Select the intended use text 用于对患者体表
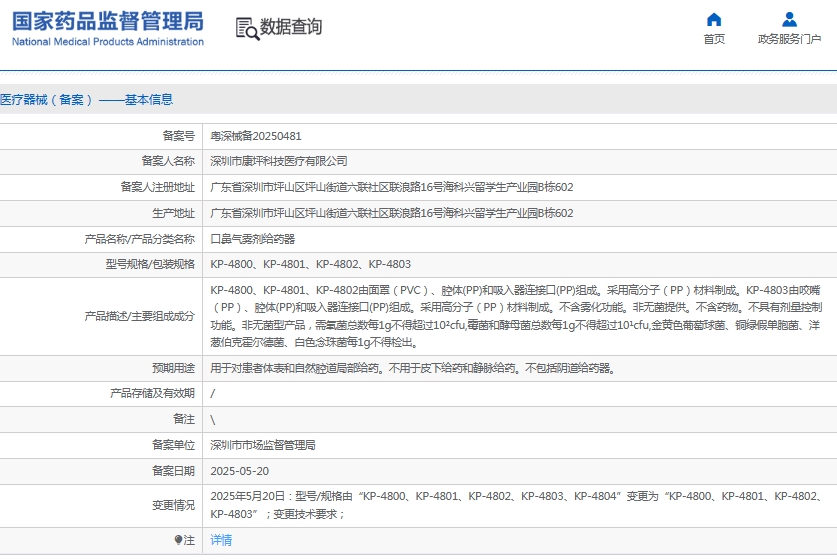This screenshot has width=837, height=560. pos(414,368)
